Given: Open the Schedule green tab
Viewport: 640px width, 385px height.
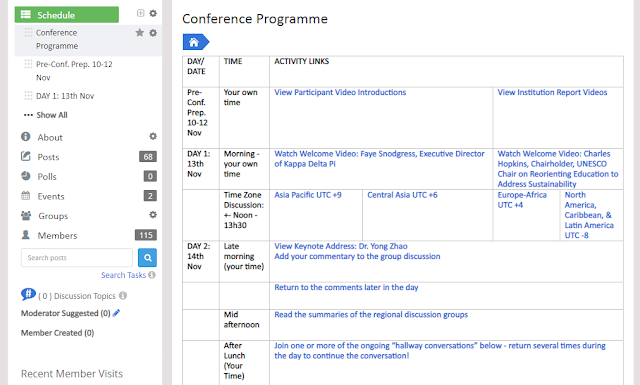Looking at the screenshot, I should tap(67, 15).
